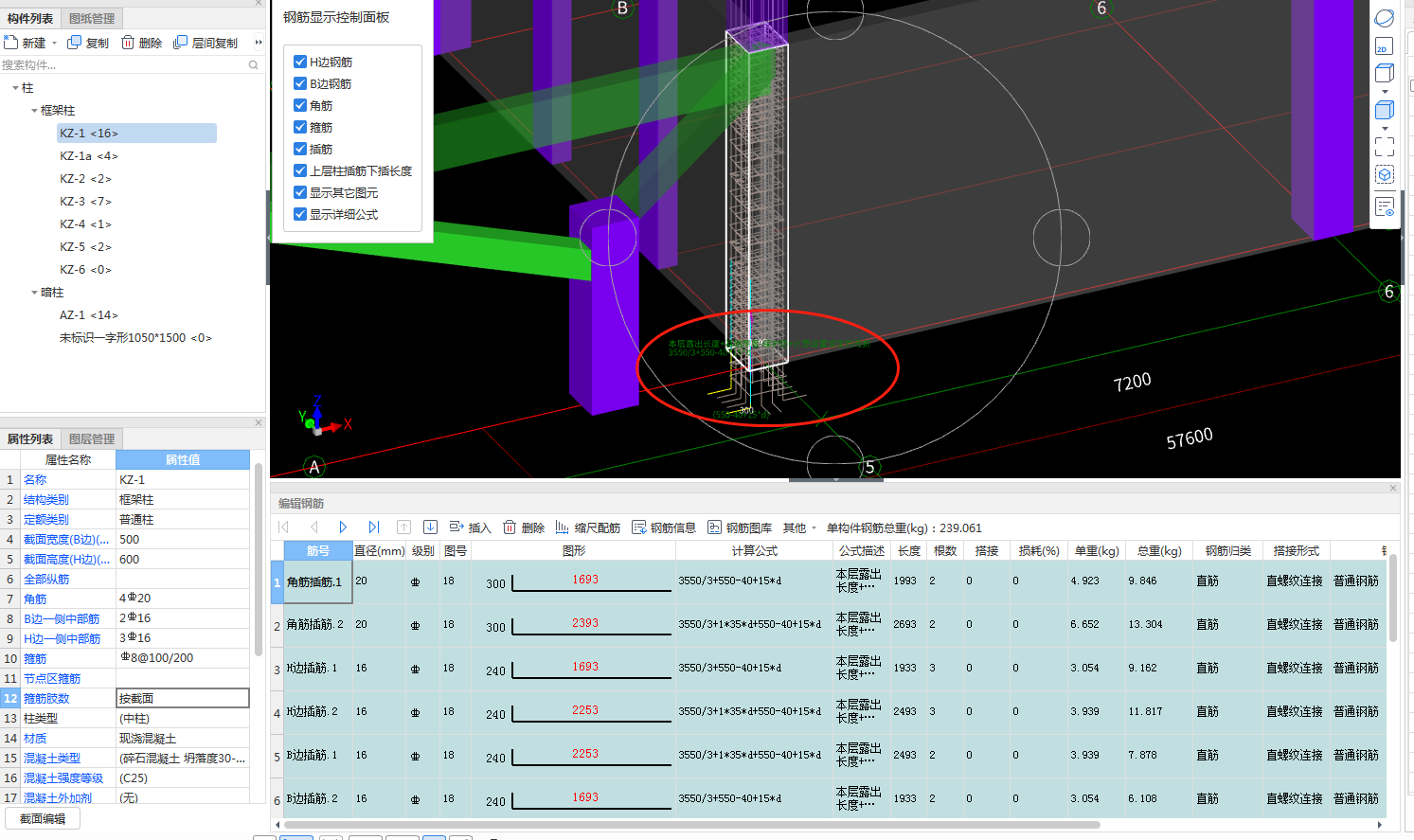Toggle 上层柱插筋下插长度 checkbox

(x=300, y=170)
